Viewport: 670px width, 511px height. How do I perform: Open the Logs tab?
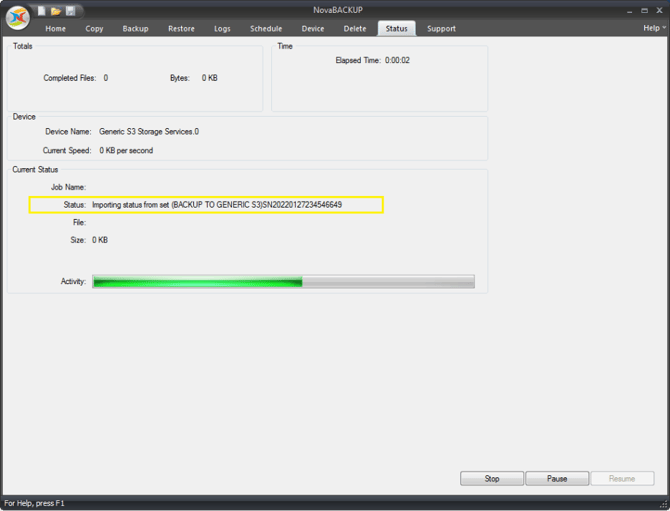click(222, 29)
